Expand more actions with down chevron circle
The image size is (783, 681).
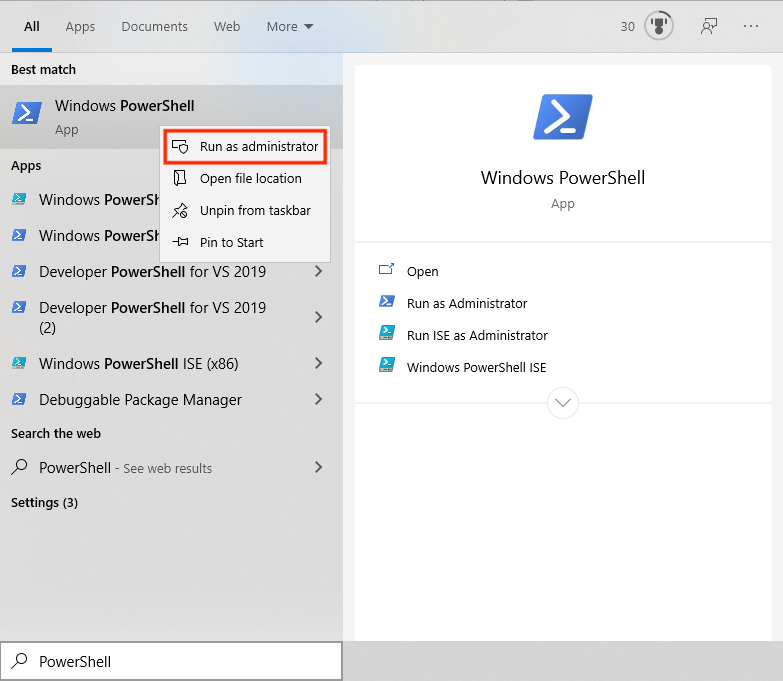[x=563, y=403]
